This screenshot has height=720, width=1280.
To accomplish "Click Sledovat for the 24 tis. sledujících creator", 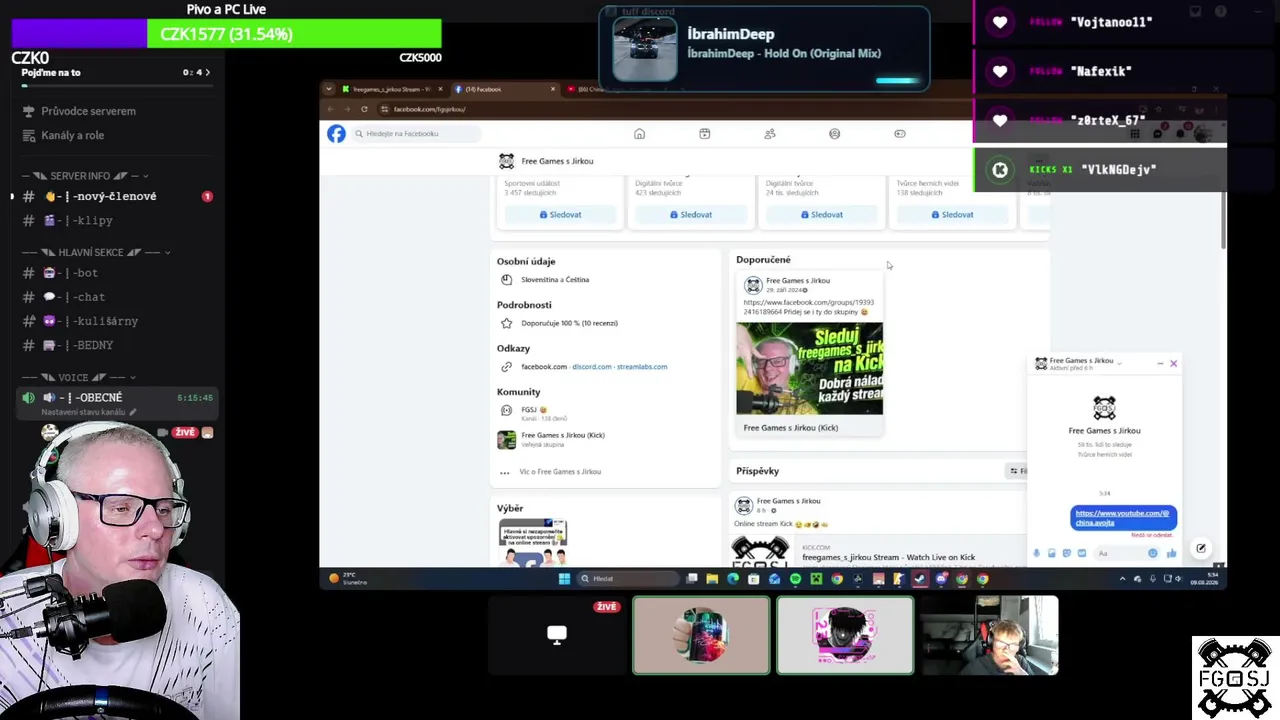I will pyautogui.click(x=821, y=215).
